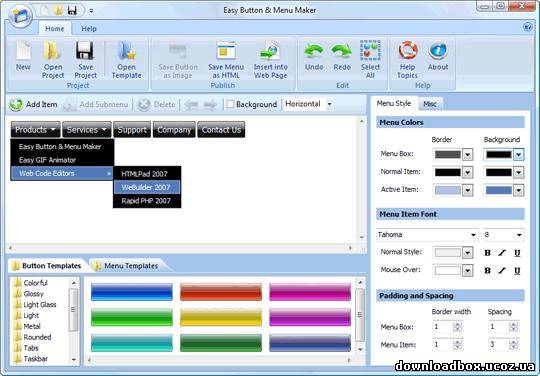Open Menu Box background color dropdown
This screenshot has height=376, width=540.
[519, 154]
